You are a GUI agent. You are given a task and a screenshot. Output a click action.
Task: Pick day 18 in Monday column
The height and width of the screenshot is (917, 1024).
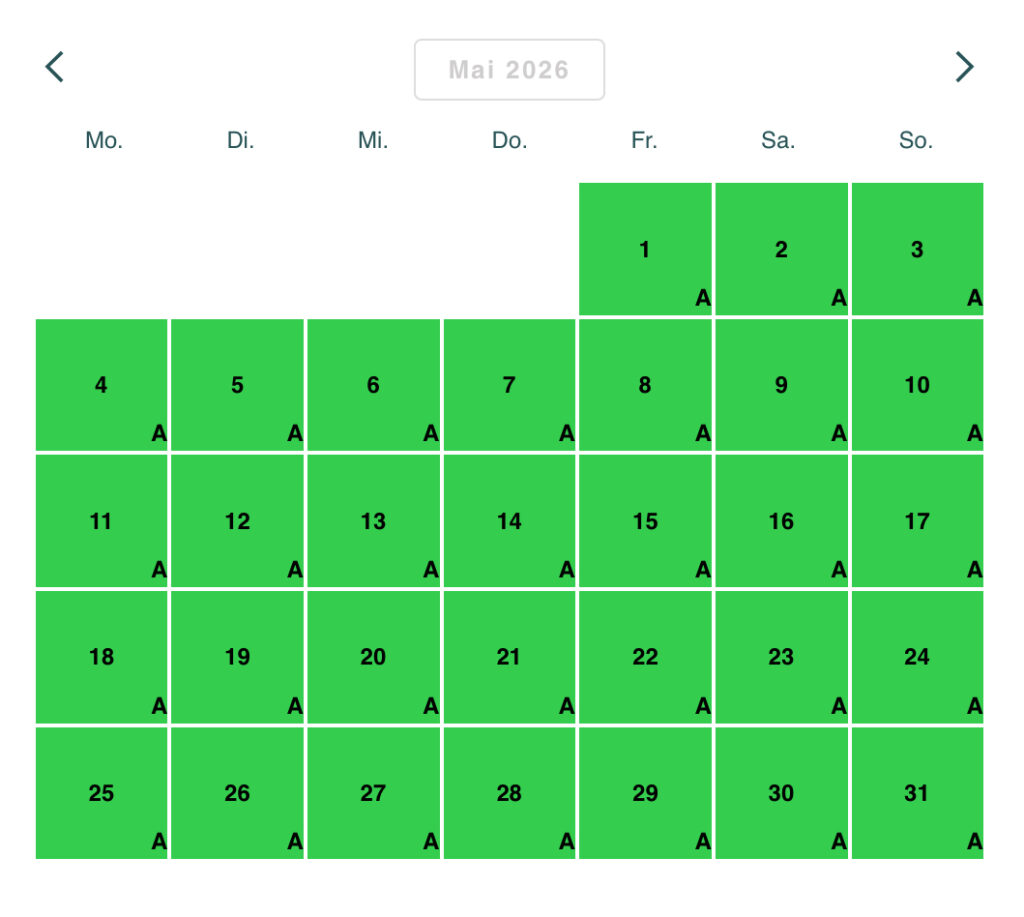(x=102, y=658)
